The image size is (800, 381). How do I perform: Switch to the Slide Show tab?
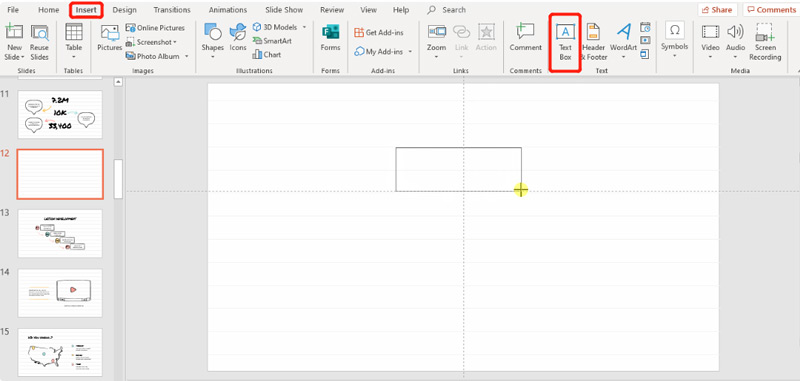pos(284,10)
